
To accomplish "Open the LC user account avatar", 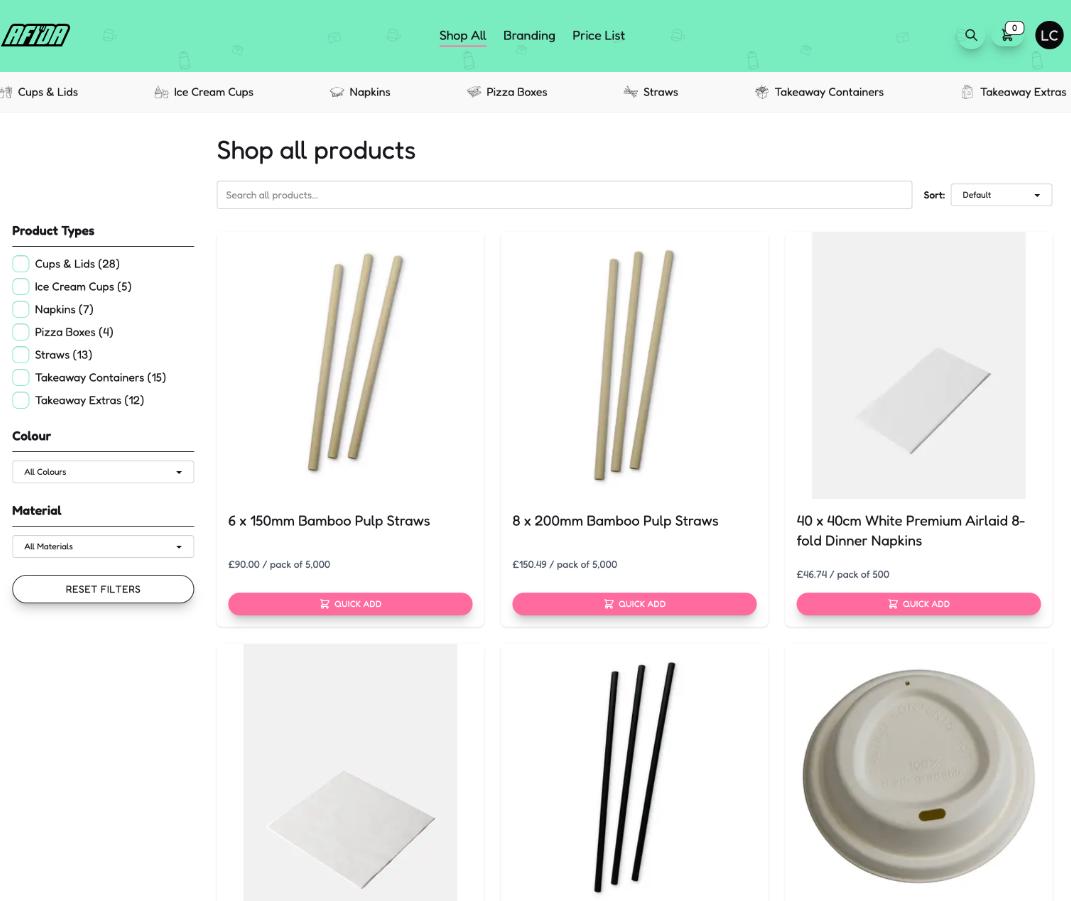I will 1049,35.
